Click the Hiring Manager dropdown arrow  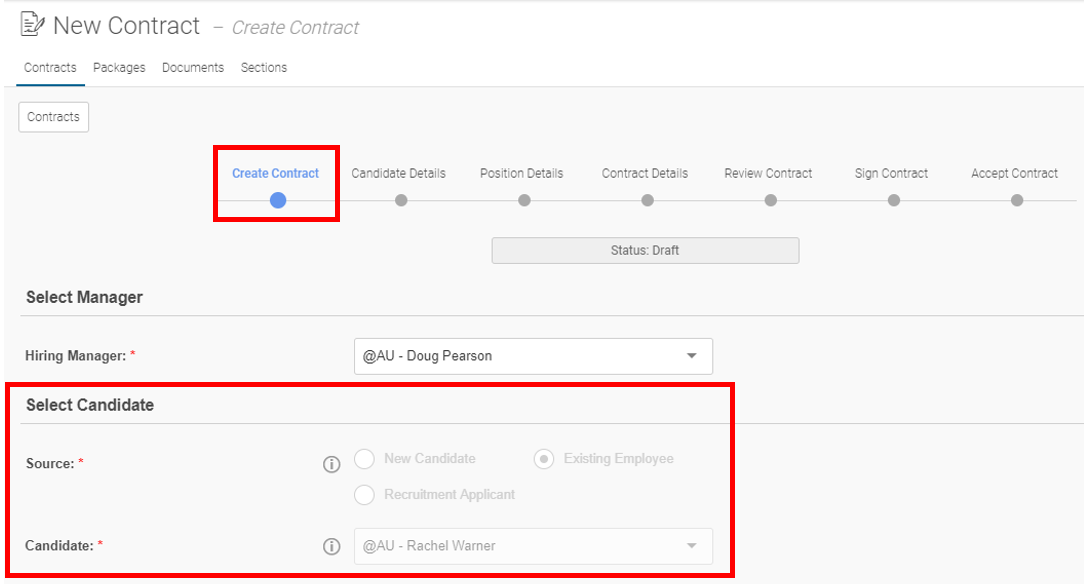[x=691, y=356]
